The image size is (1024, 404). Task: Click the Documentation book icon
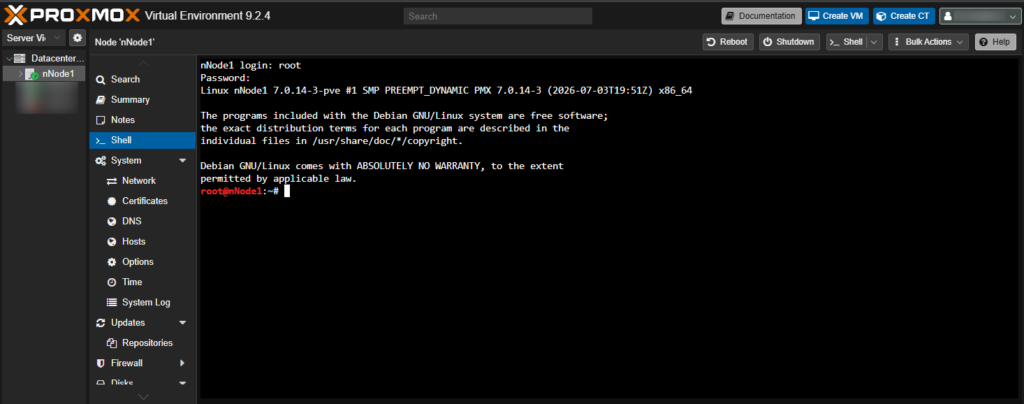pos(731,16)
